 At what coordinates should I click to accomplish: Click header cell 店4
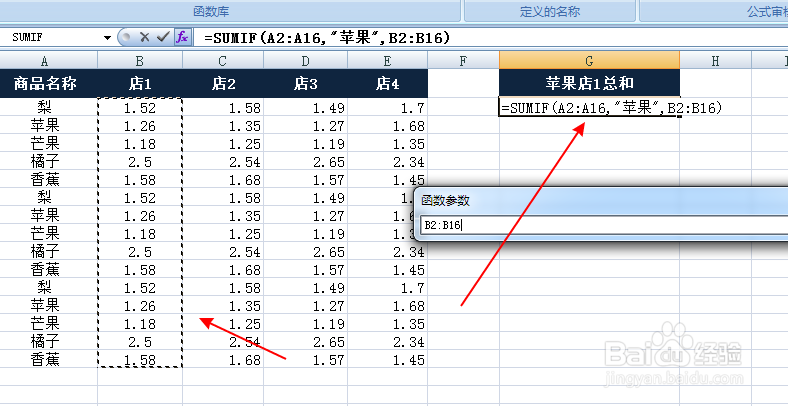(x=387, y=83)
